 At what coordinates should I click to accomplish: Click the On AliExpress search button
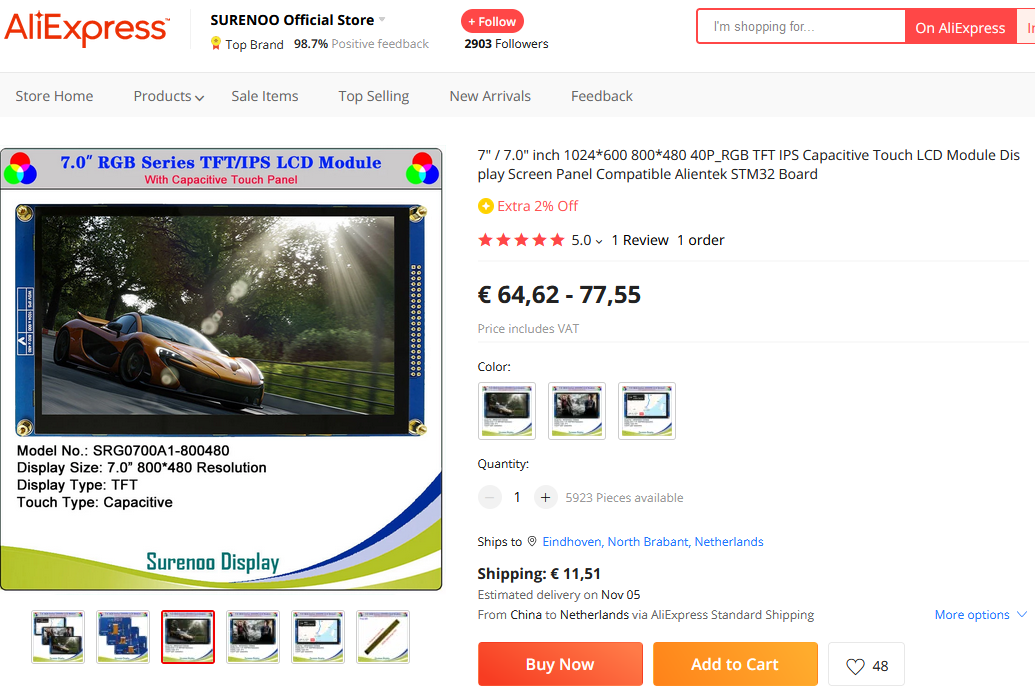point(960,27)
